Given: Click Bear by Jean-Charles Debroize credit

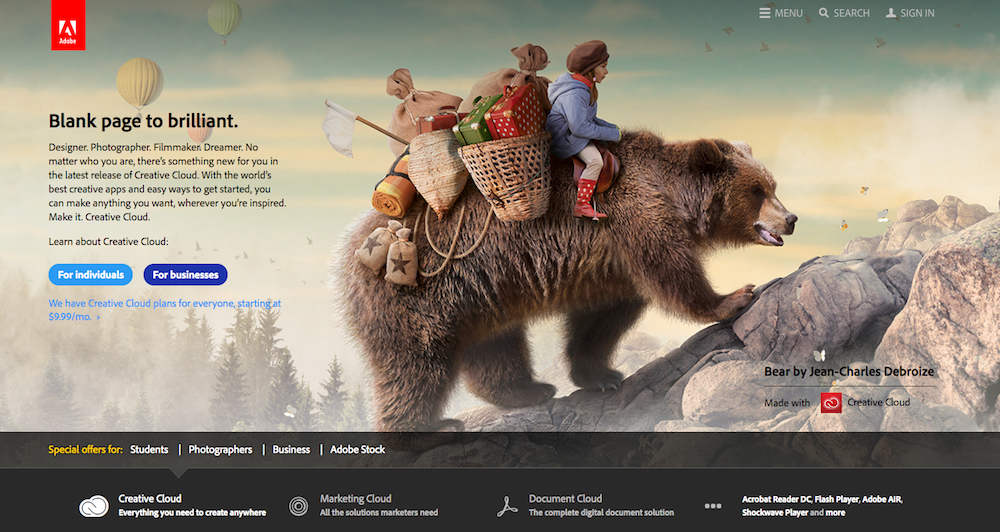Looking at the screenshot, I should (849, 372).
